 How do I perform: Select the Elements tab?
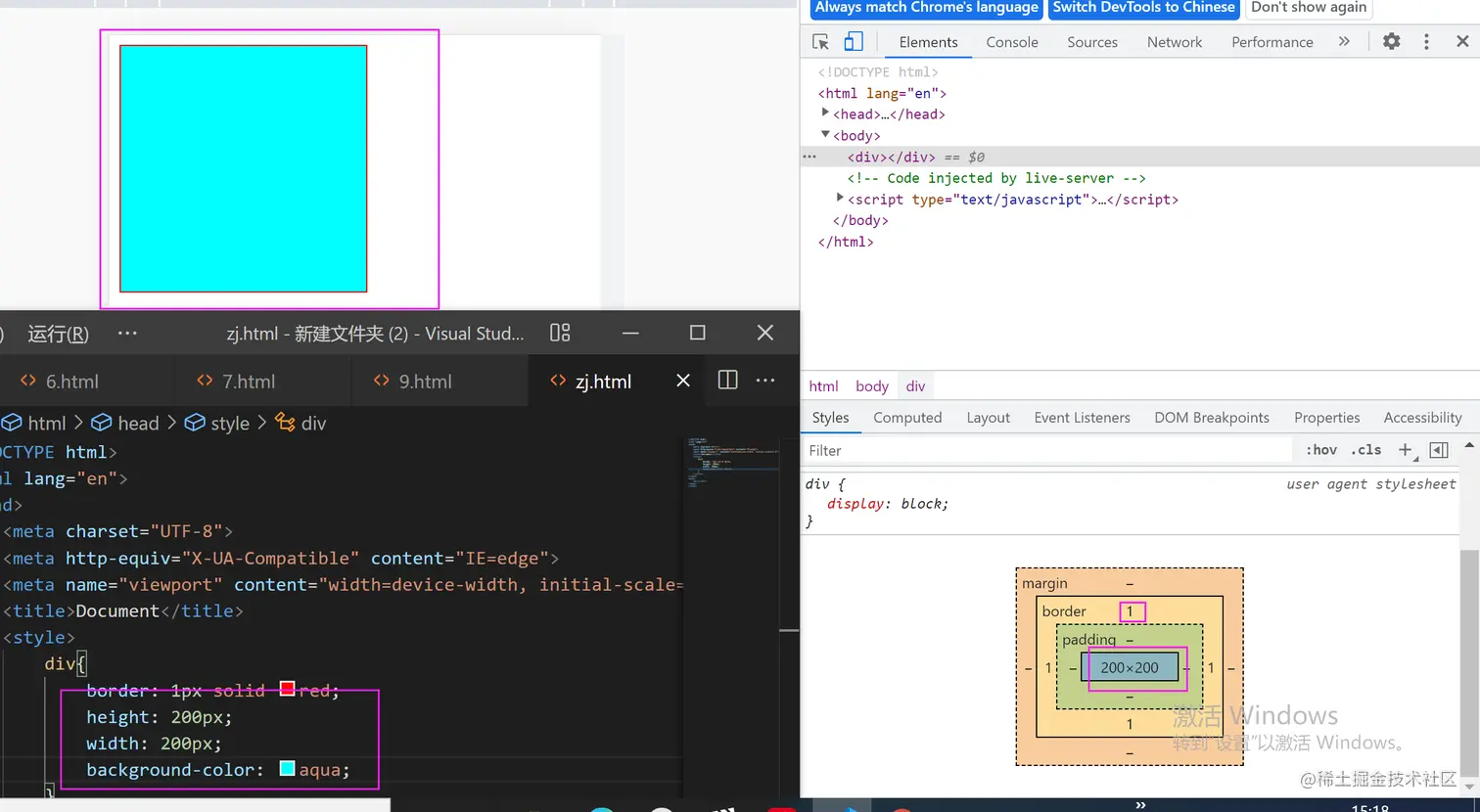(928, 42)
